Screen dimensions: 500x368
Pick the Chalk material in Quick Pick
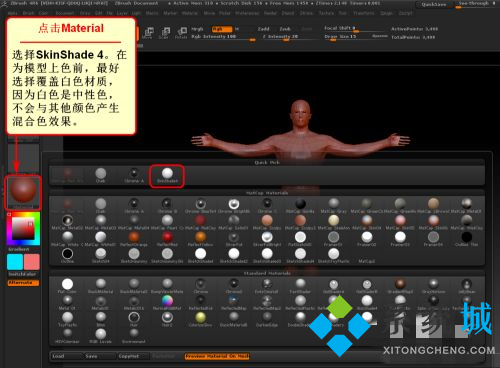(101, 175)
